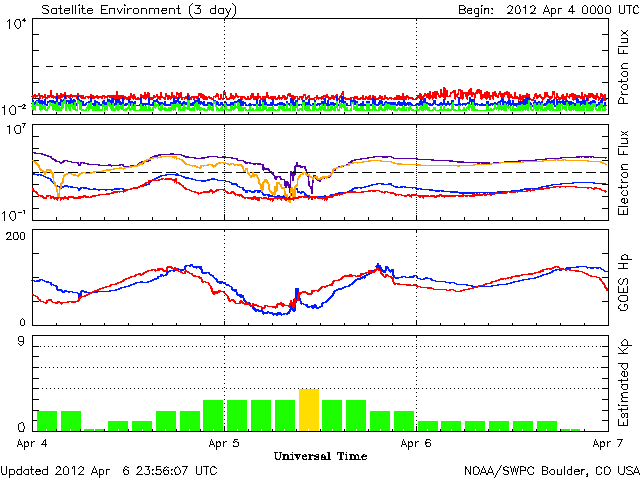640x480 pixels.
Task: Click the 'Apr 7' date label
Action: point(608,443)
